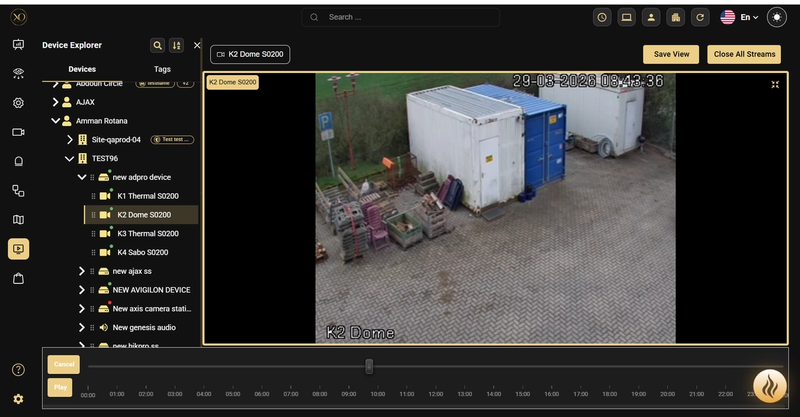The image size is (800, 417).
Task: Open the camera icon in left sidebar
Action: pyautogui.click(x=18, y=132)
